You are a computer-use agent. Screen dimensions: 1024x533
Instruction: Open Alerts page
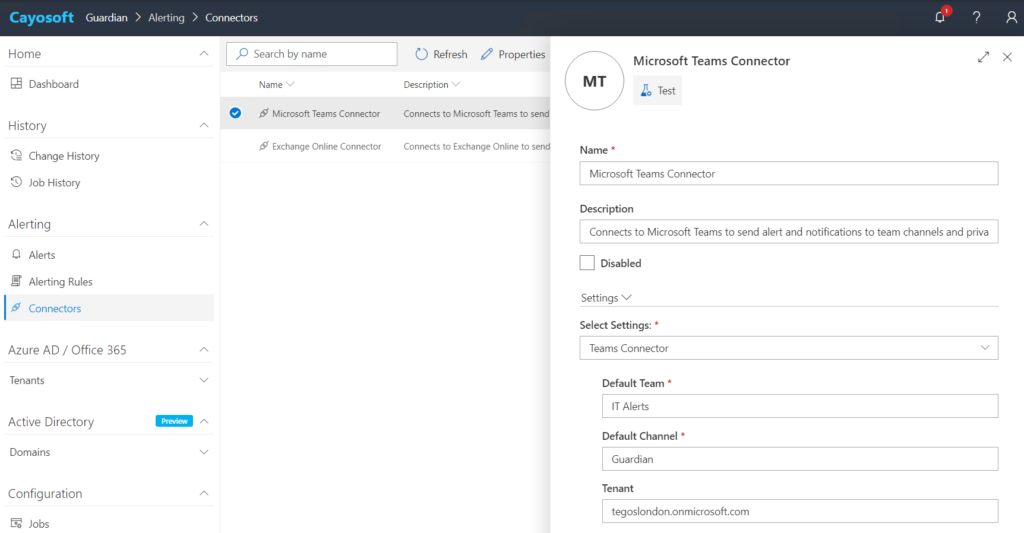tap(42, 255)
